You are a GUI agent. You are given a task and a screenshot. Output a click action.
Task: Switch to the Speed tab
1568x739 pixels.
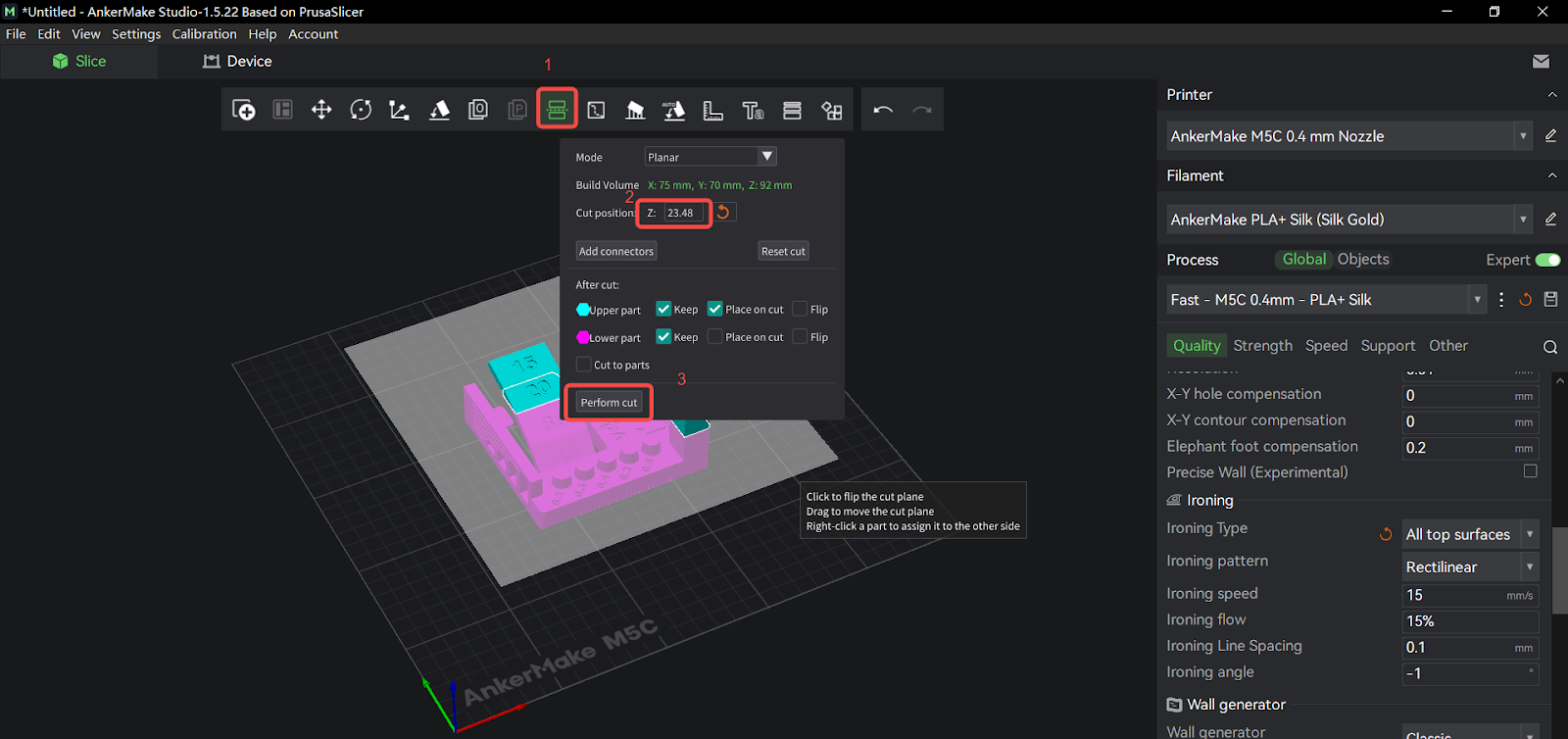pos(1326,345)
